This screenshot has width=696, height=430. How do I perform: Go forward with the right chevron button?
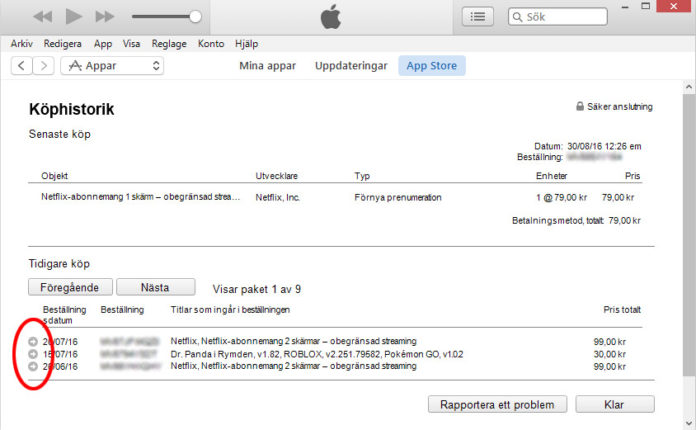pos(44,66)
